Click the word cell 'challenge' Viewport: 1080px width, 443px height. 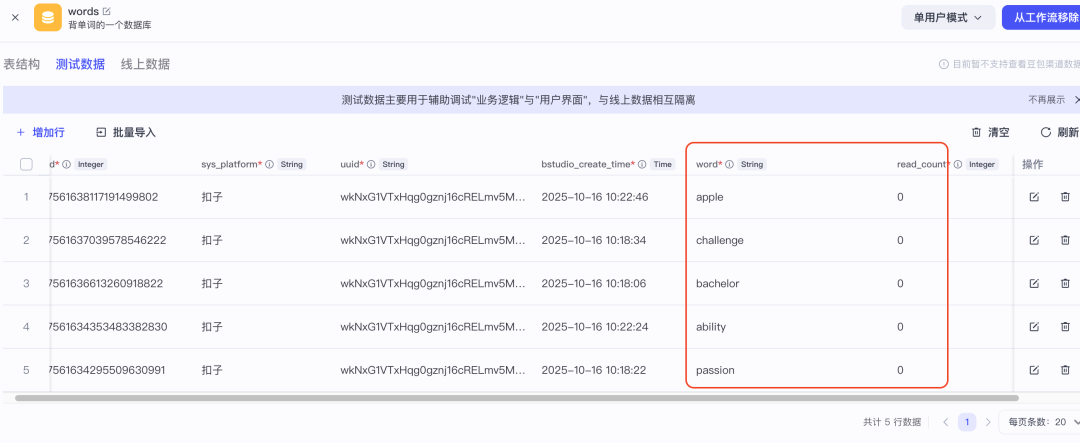pyautogui.click(x=720, y=240)
